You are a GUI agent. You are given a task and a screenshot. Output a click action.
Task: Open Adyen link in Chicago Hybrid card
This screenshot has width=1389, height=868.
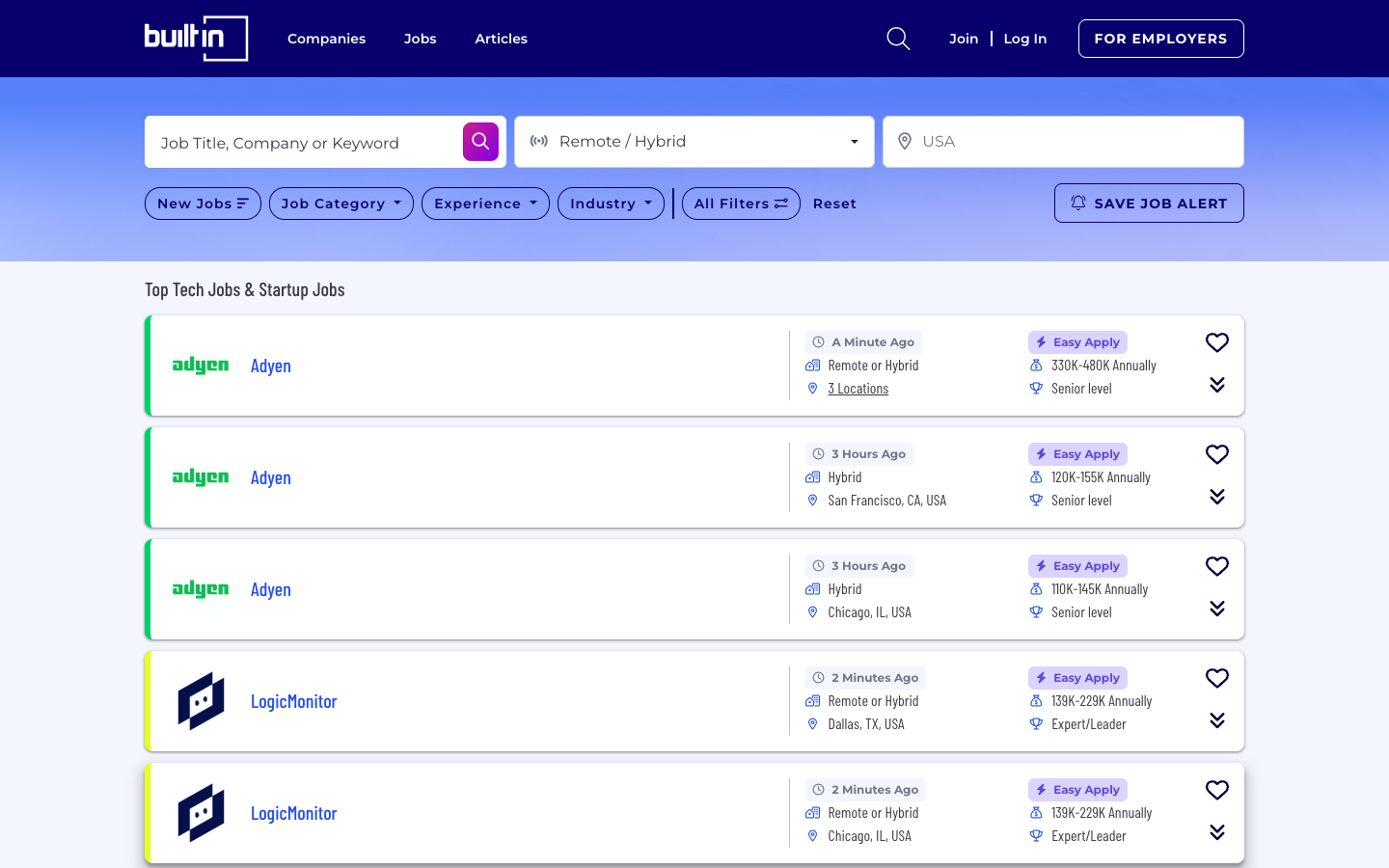[x=271, y=589]
